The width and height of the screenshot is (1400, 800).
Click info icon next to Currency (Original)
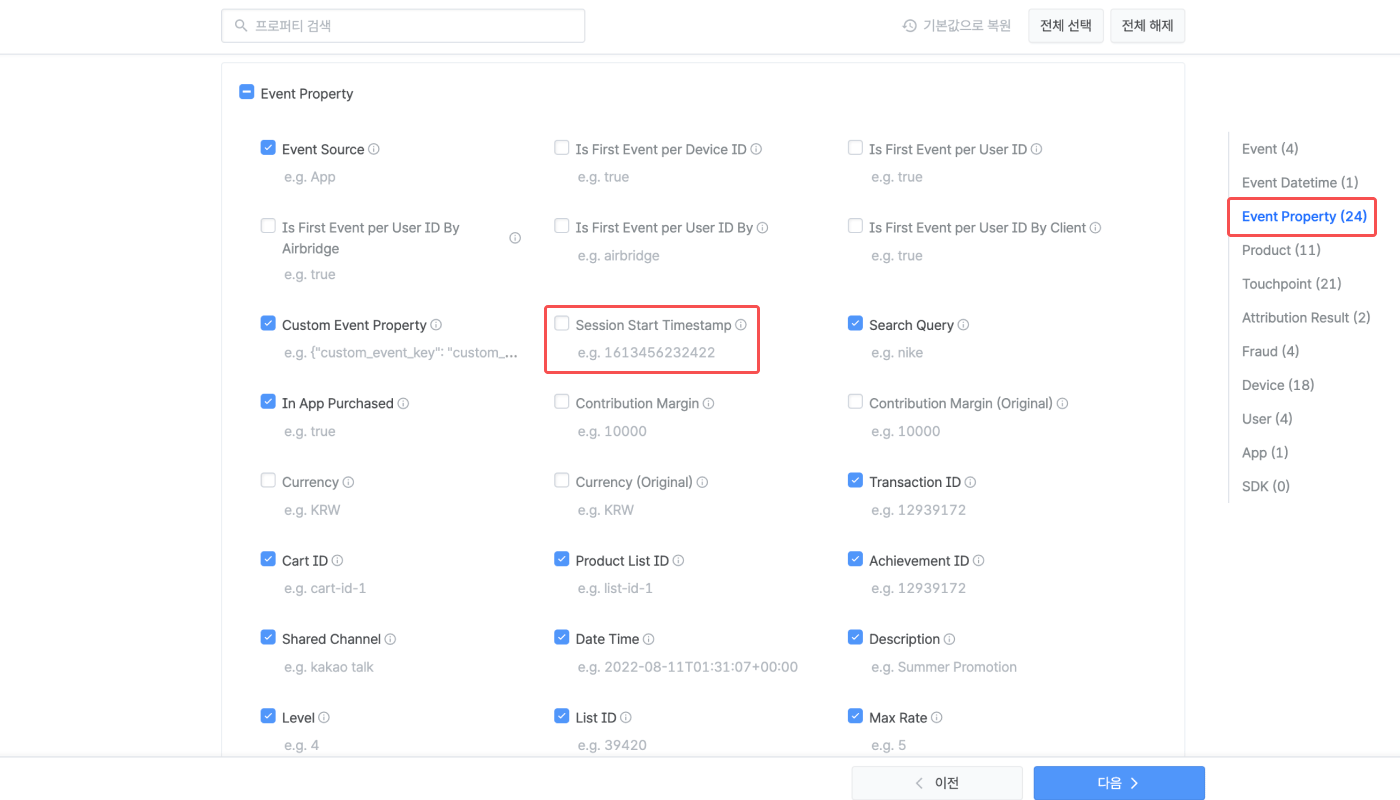click(x=703, y=482)
